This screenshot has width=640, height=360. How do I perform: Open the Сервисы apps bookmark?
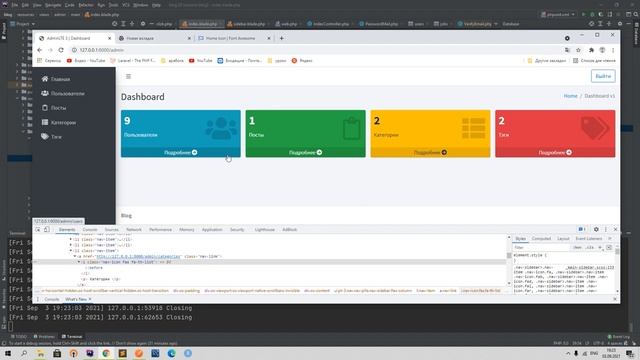pyautogui.click(x=49, y=60)
